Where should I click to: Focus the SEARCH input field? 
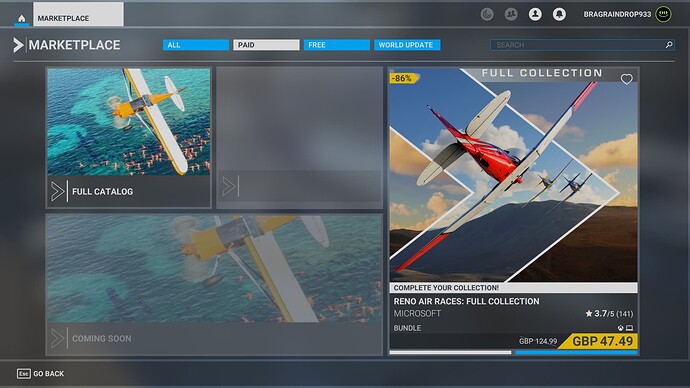(582, 44)
